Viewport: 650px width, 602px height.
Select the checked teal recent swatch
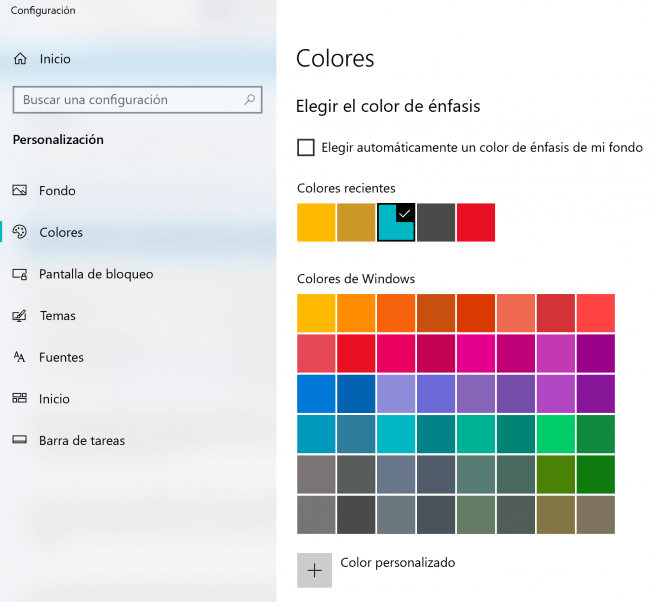click(396, 222)
